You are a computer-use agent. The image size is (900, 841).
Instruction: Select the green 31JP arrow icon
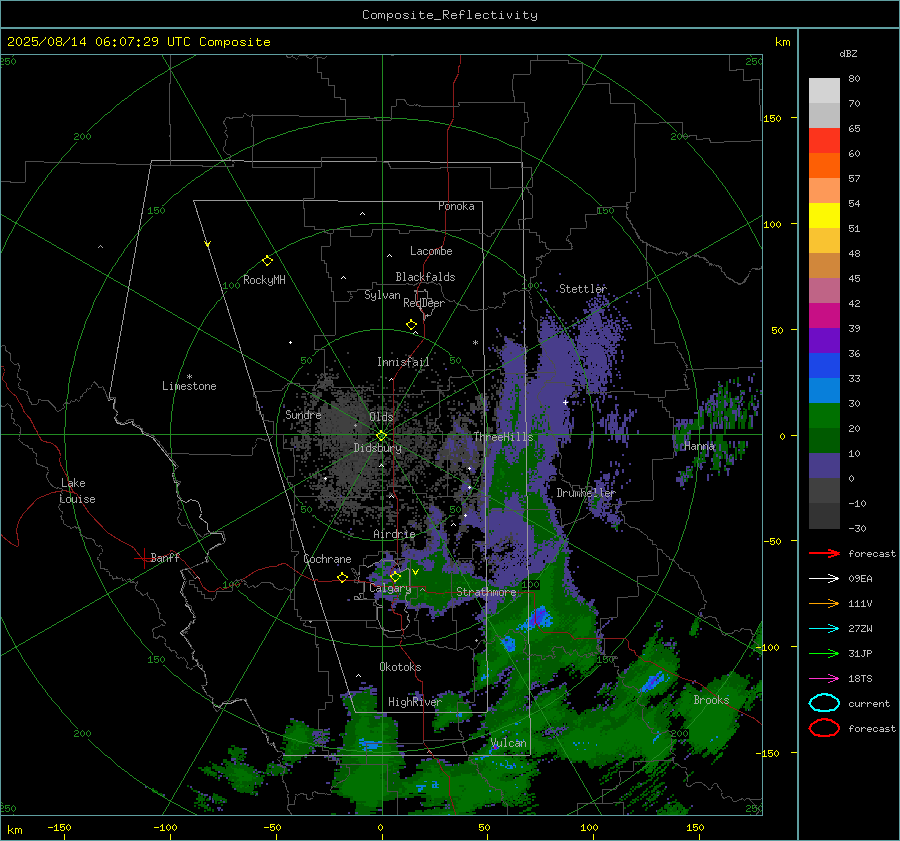pos(824,653)
